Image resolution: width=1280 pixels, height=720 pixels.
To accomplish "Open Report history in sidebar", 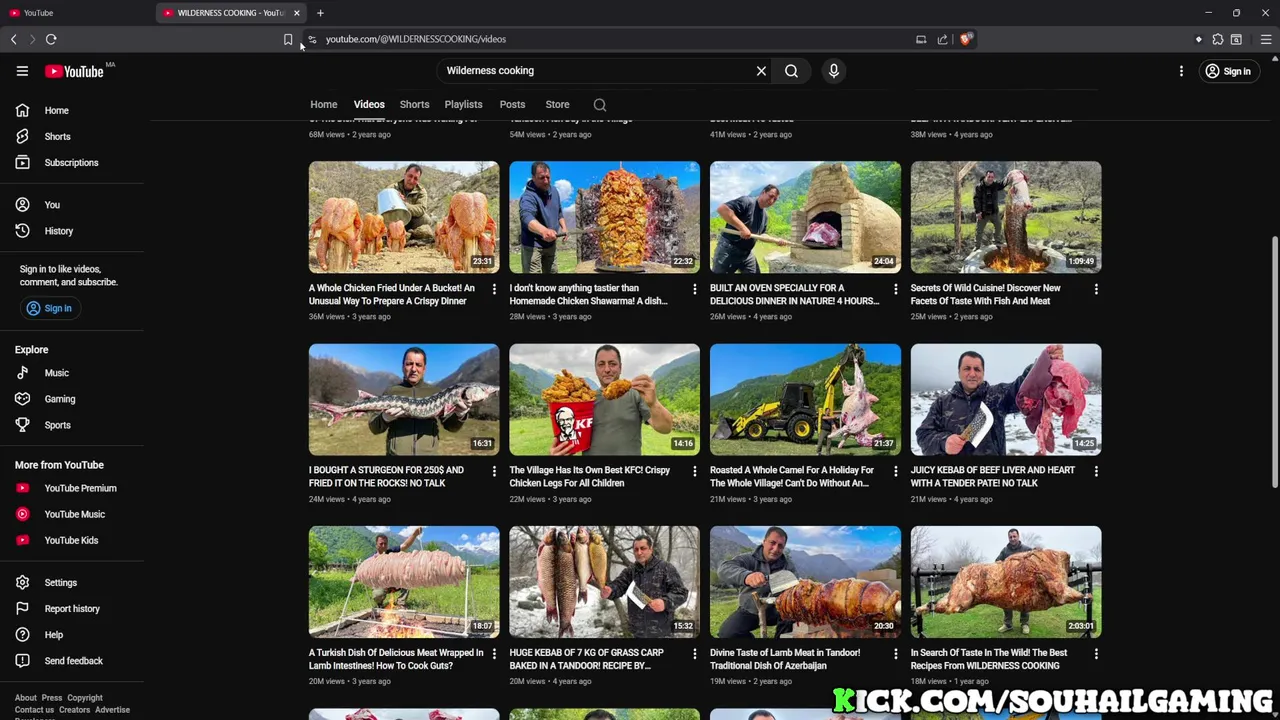I will pos(72,609).
